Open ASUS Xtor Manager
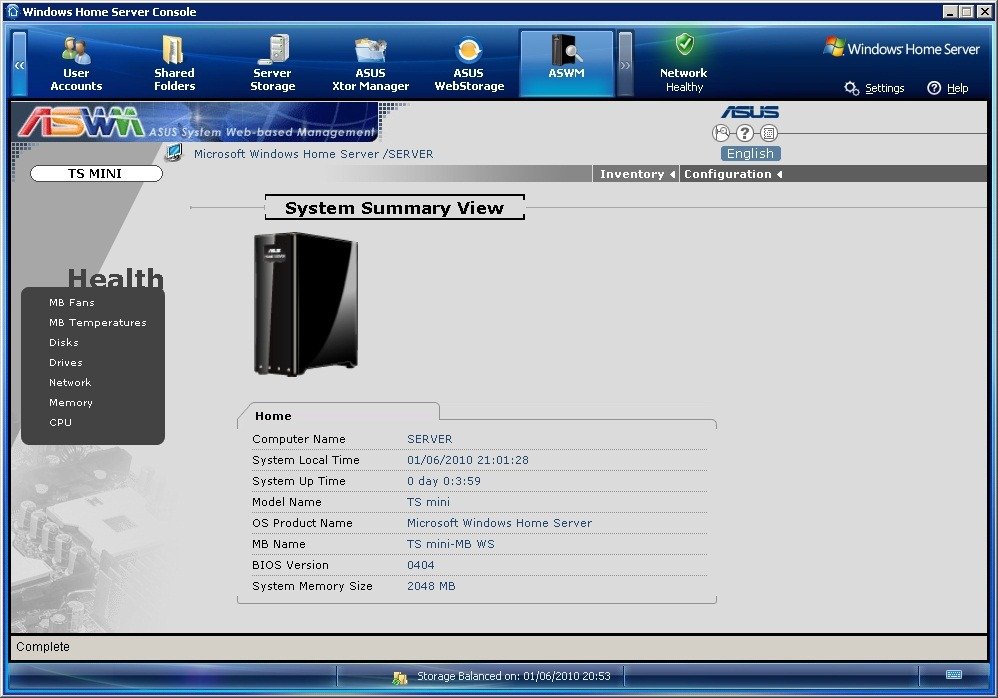This screenshot has height=698, width=998. [370, 64]
